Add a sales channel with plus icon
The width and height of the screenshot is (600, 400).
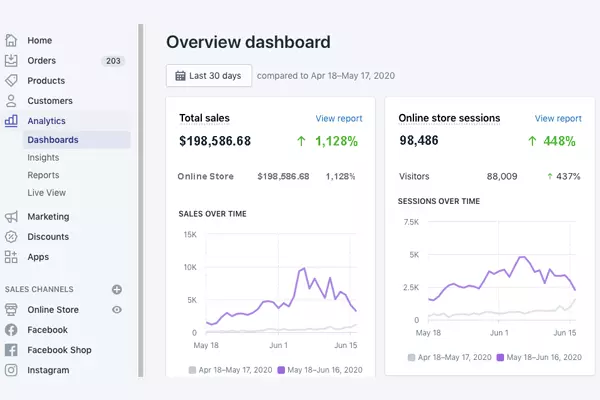point(117,289)
